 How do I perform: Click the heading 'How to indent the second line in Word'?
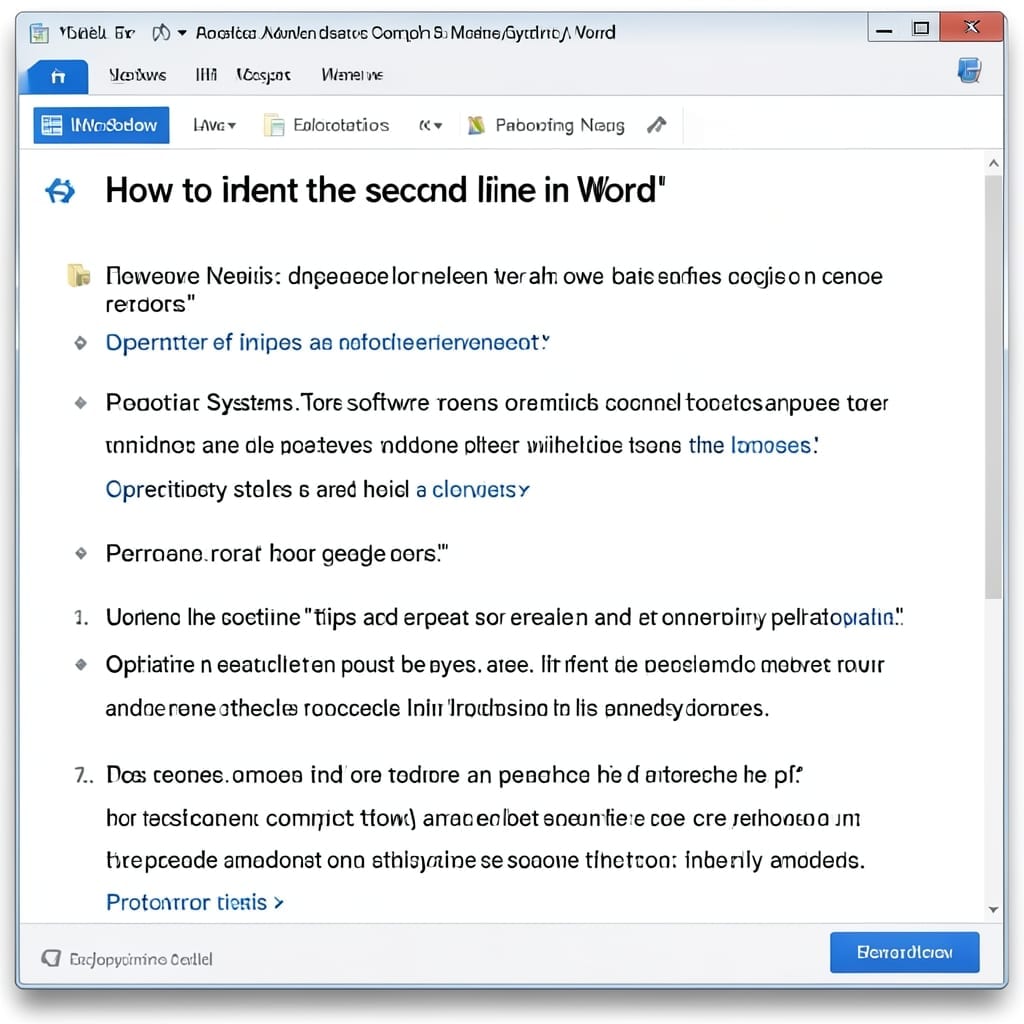385,191
